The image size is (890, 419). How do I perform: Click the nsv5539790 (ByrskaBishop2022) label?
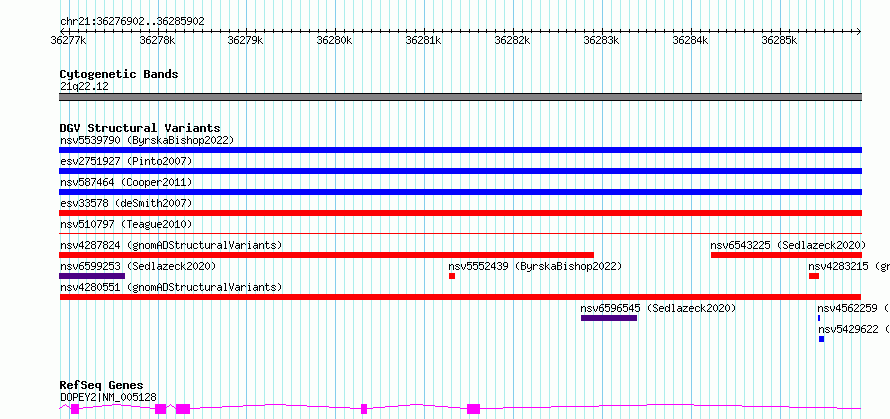[x=147, y=140]
